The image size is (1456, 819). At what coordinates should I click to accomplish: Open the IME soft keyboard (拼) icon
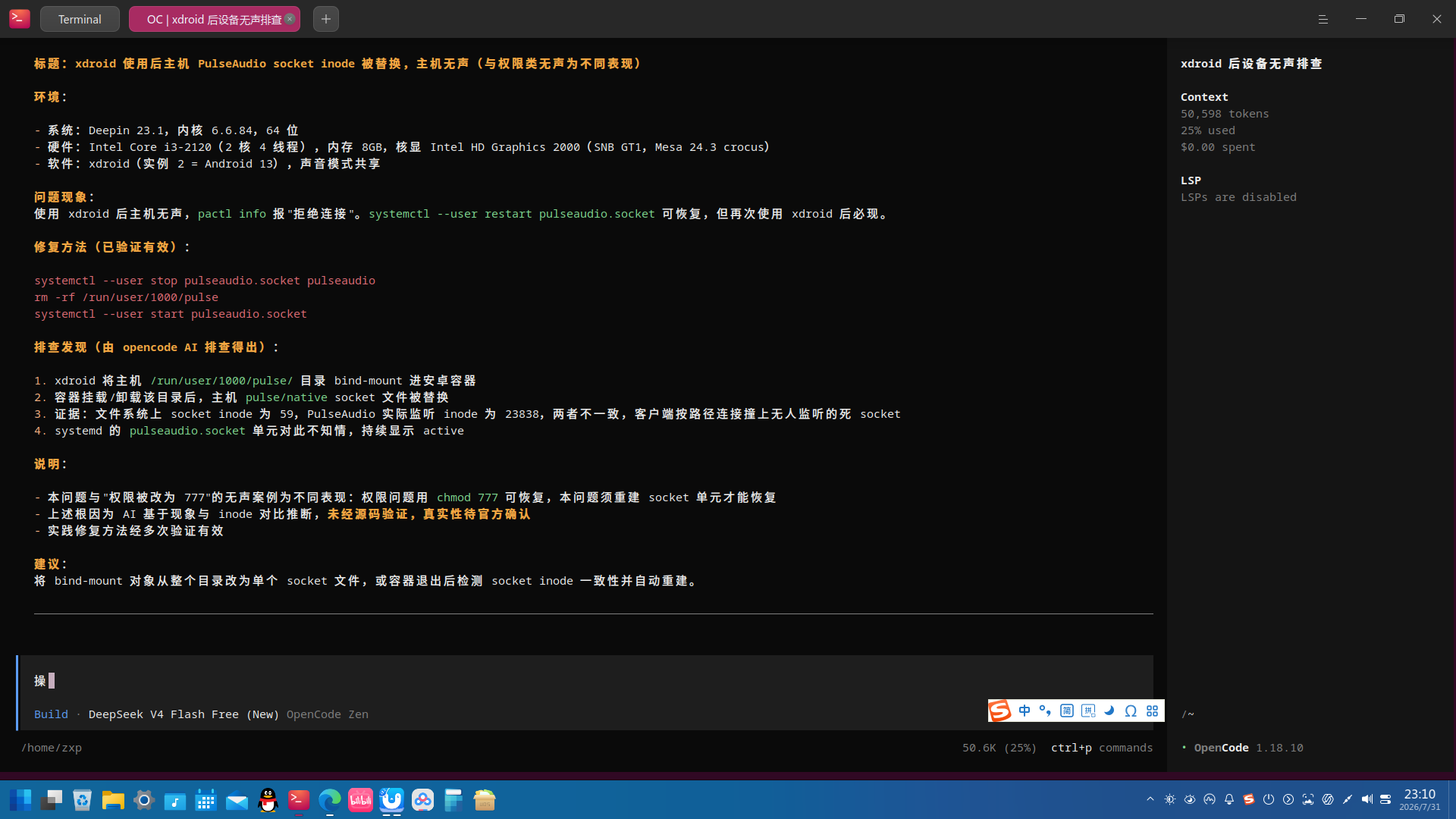1088,711
